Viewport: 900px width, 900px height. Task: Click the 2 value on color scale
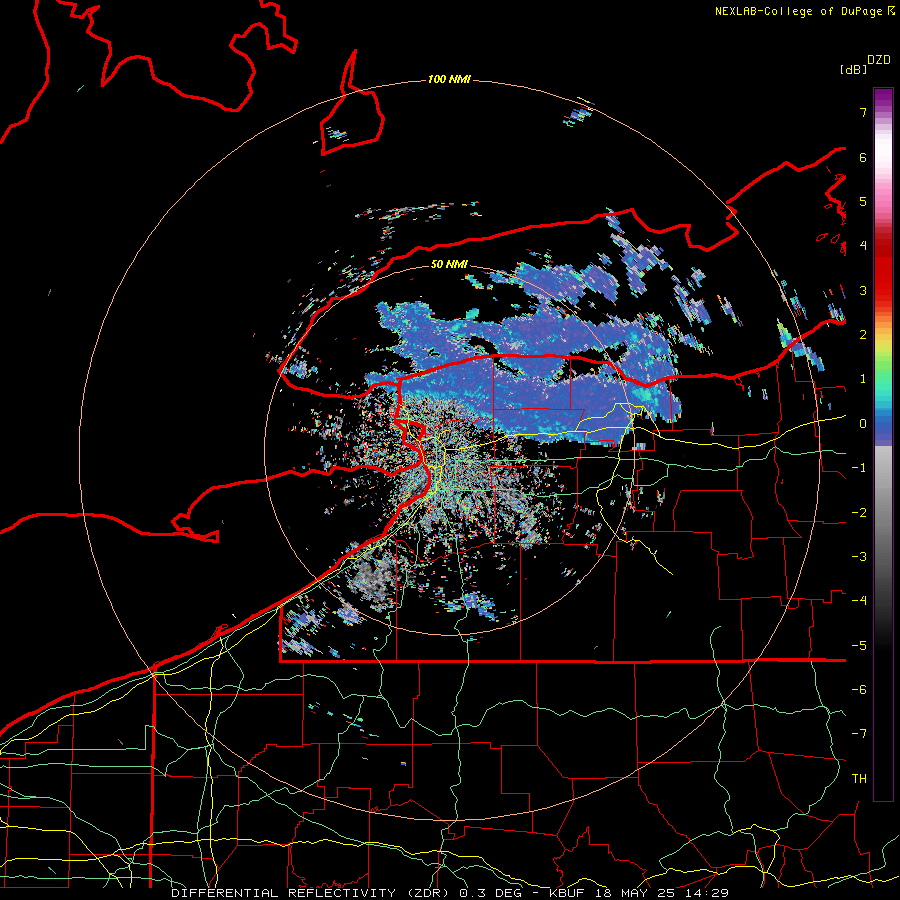[x=863, y=335]
